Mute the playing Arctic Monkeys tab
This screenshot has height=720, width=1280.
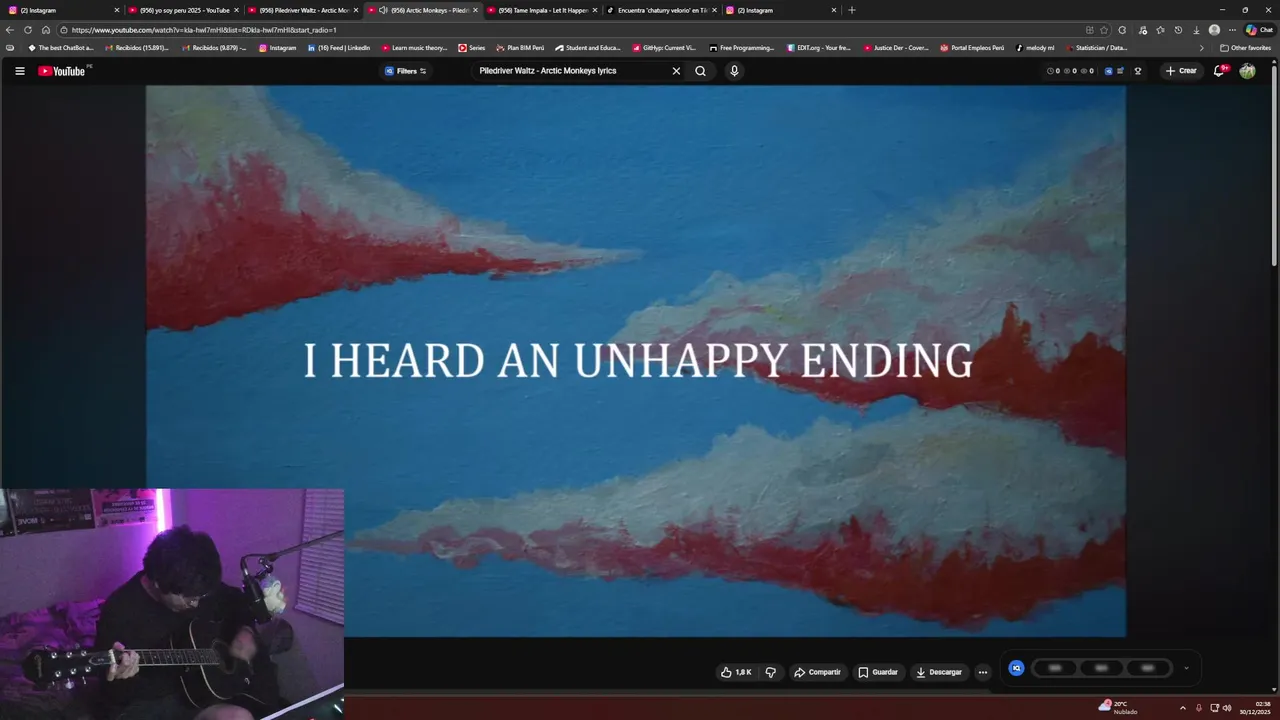(383, 10)
